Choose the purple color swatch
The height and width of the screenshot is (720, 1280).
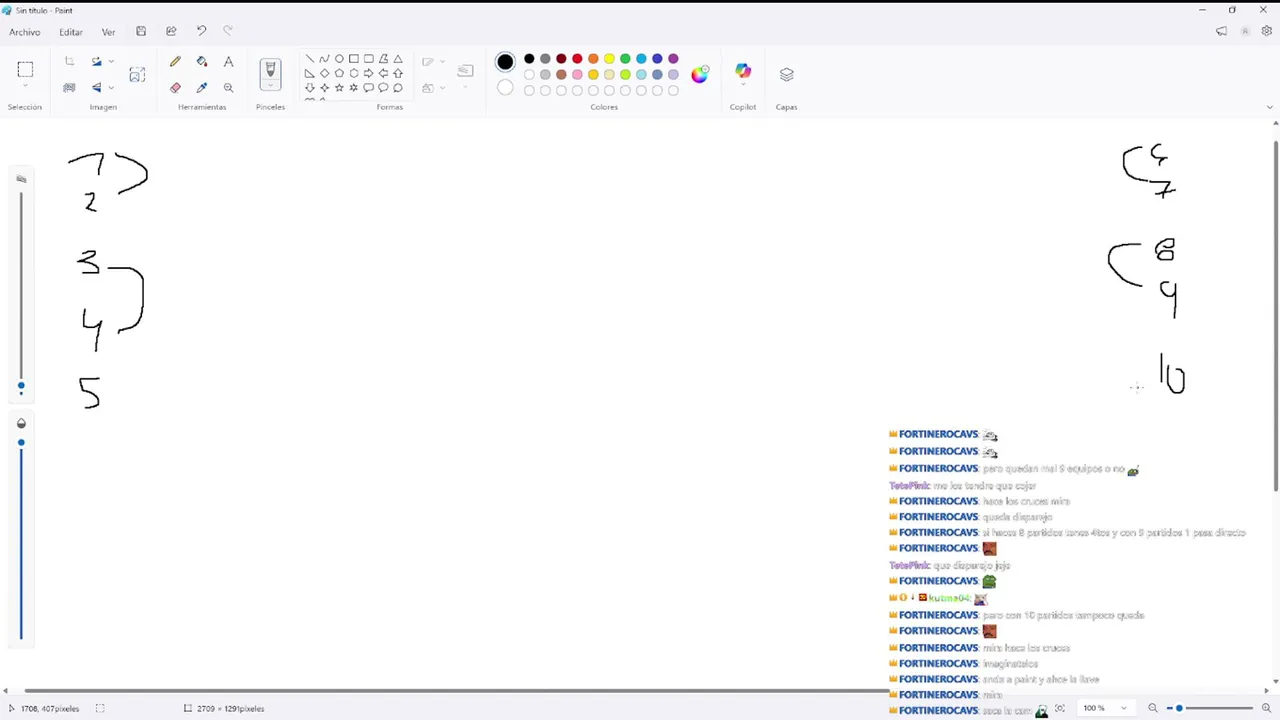[673, 59]
